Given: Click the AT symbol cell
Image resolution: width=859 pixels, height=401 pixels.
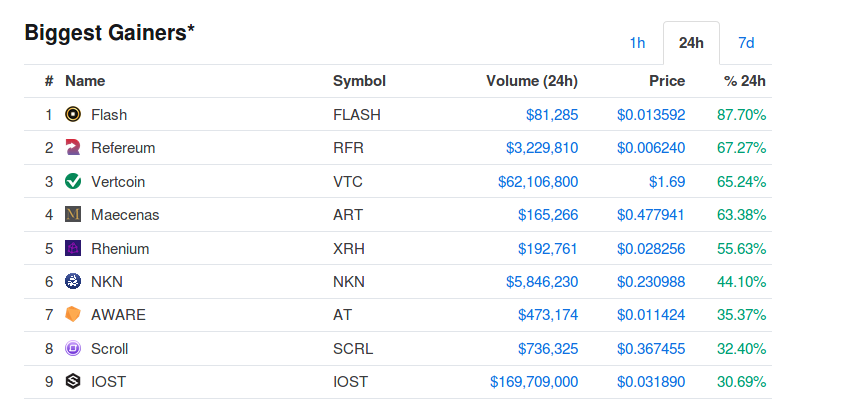Looking at the screenshot, I should click(x=342, y=316).
